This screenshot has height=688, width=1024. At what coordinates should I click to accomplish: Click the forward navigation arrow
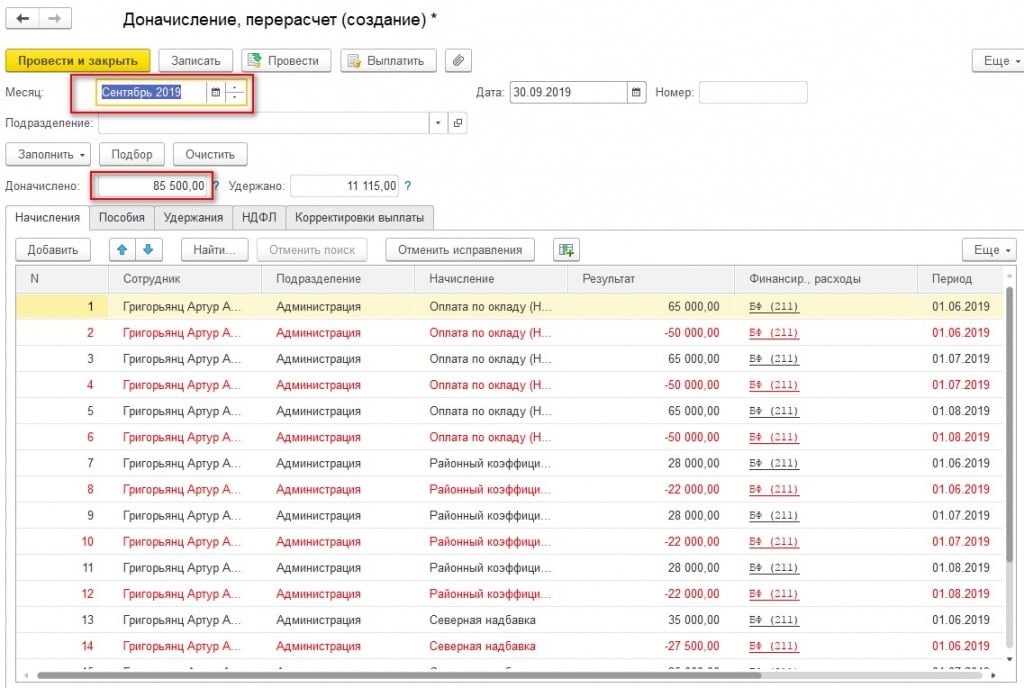click(x=54, y=20)
